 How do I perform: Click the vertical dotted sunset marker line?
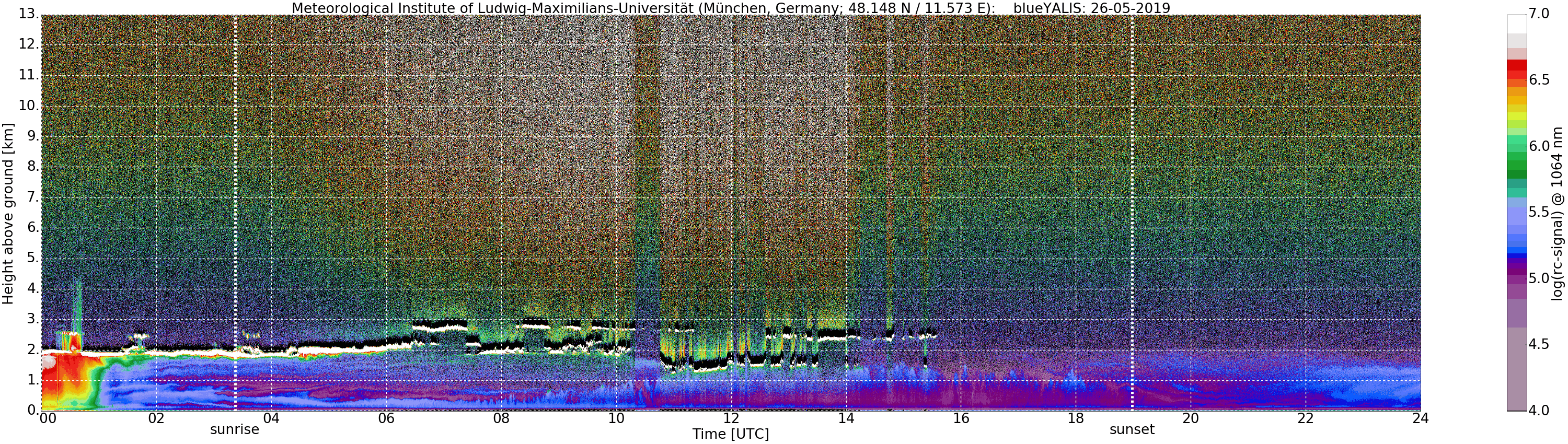tap(1132, 213)
